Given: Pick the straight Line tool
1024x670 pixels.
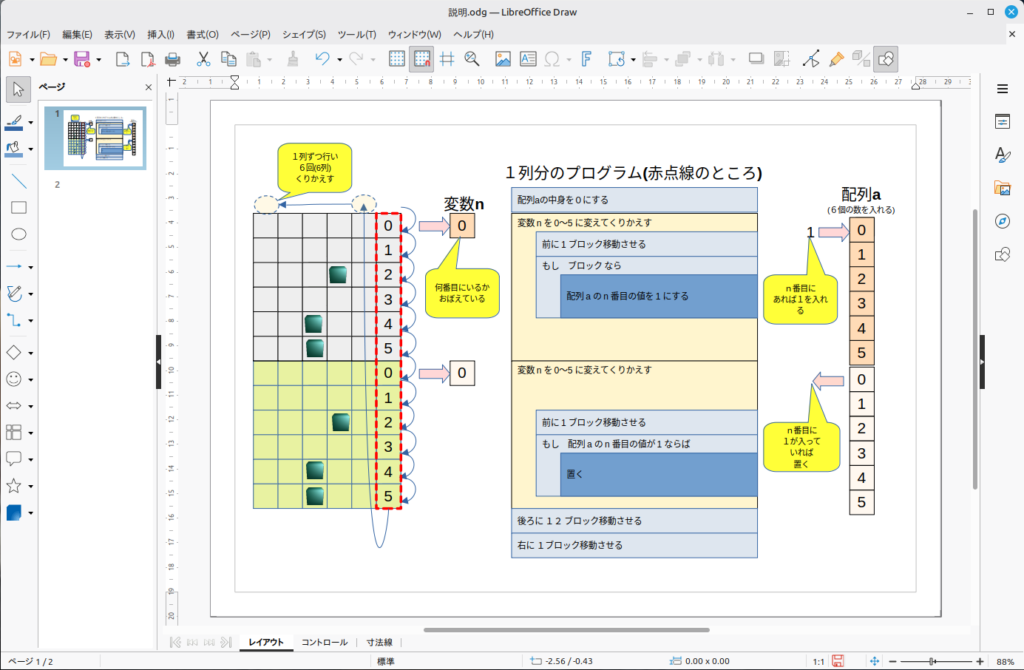Looking at the screenshot, I should click(18, 181).
